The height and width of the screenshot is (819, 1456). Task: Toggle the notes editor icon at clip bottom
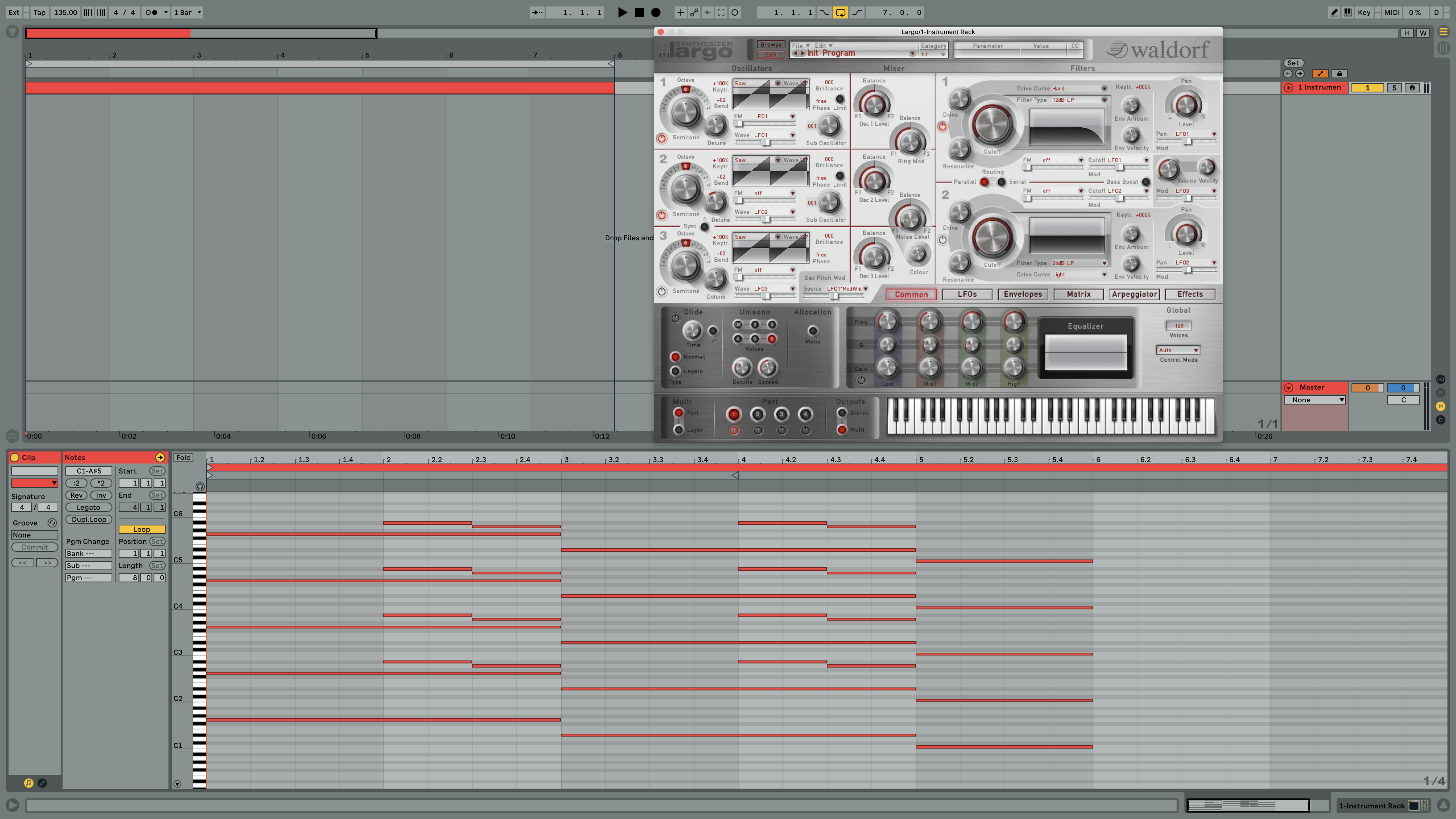click(x=28, y=783)
